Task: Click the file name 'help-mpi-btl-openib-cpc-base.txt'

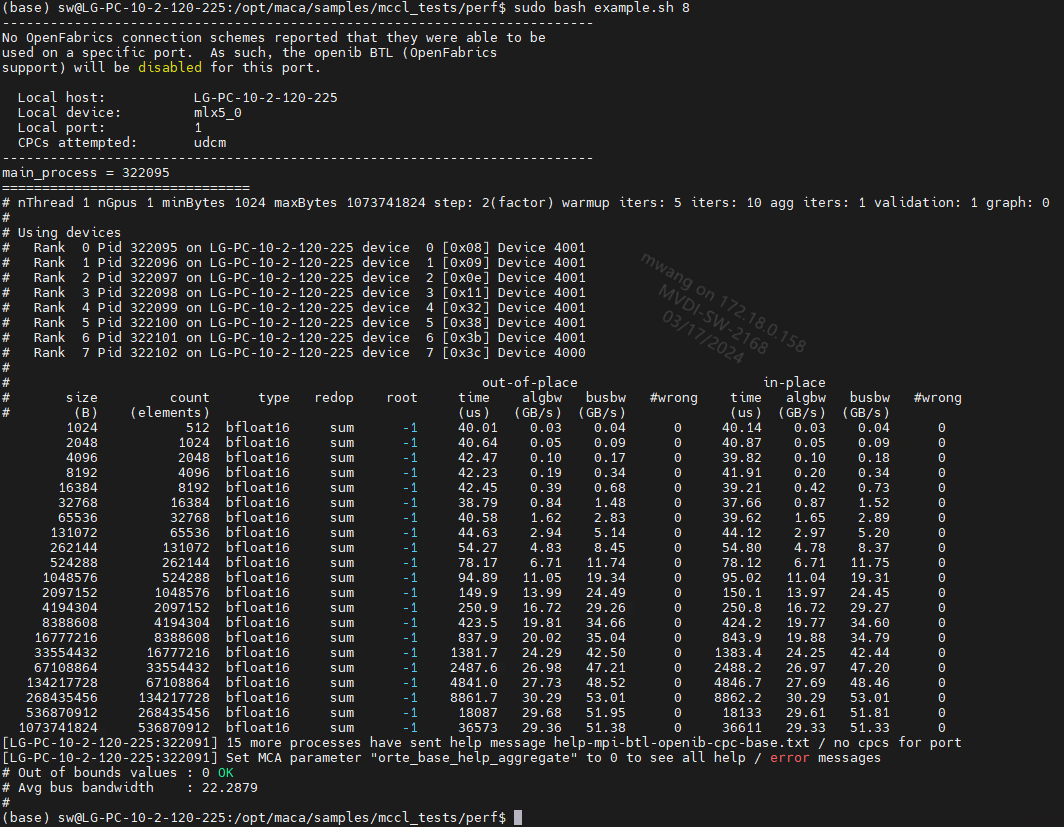Action: (681, 743)
